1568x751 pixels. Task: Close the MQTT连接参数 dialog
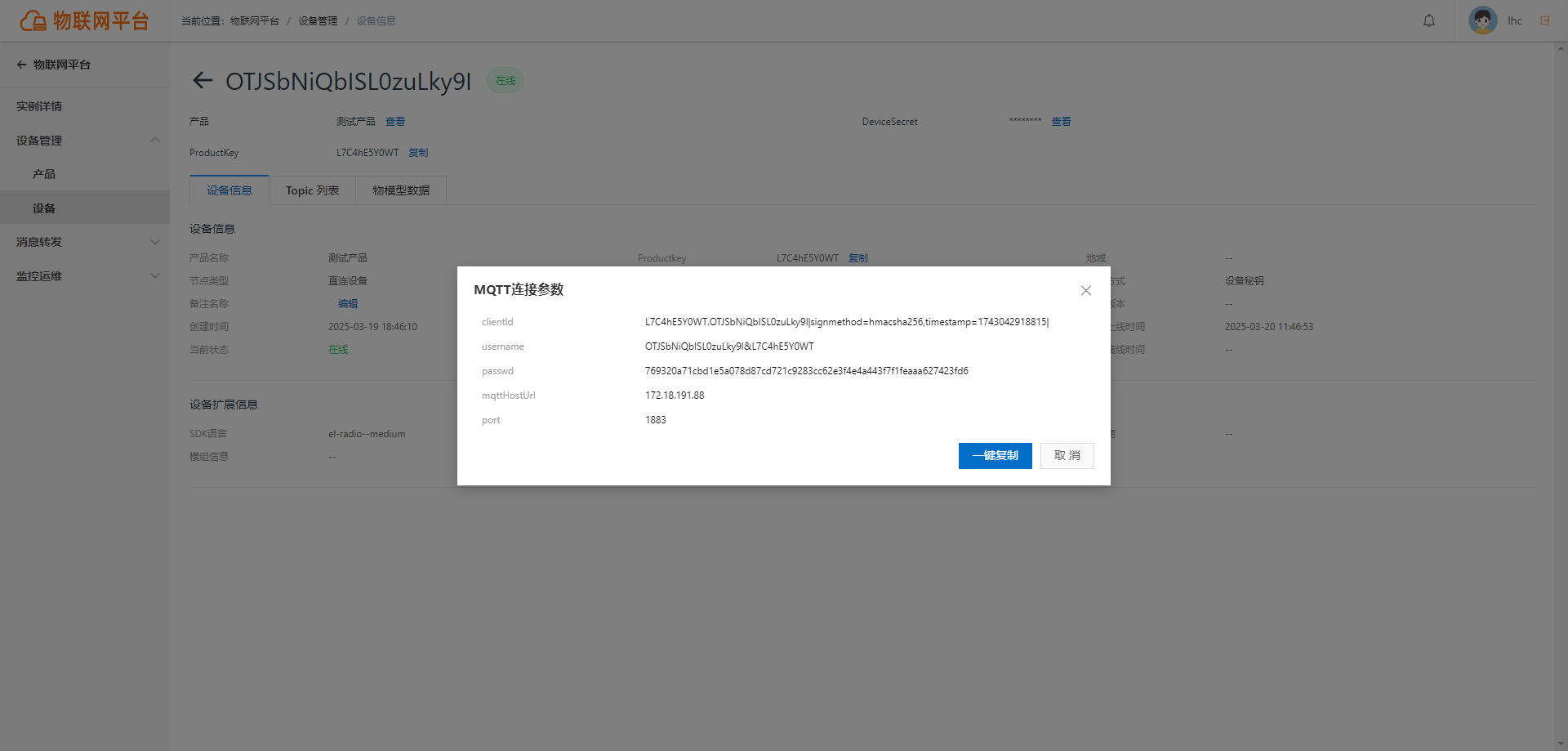click(x=1085, y=291)
